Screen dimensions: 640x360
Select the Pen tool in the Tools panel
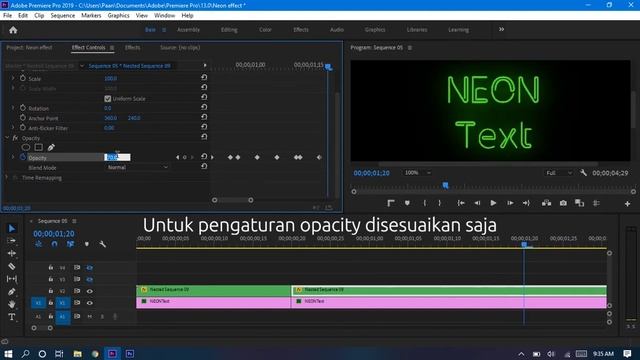(12, 291)
